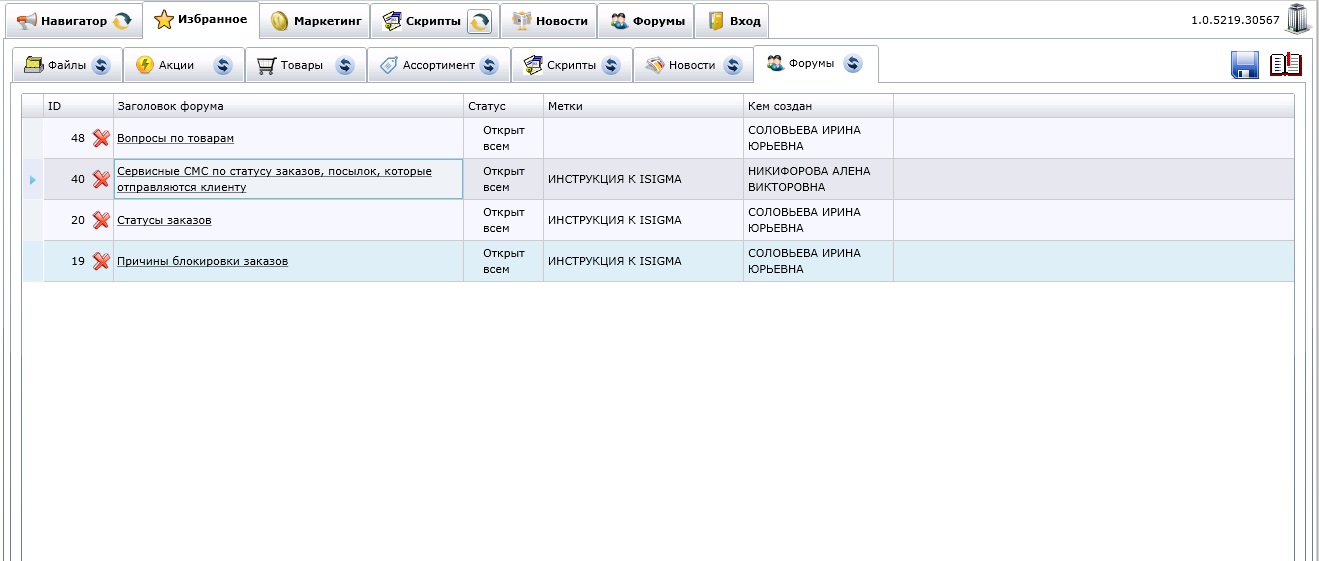The height and width of the screenshot is (561, 1319).
Task: Click author НИКИФОРОВА АЛЕНА ВИКТОРОВНА
Action: (809, 179)
